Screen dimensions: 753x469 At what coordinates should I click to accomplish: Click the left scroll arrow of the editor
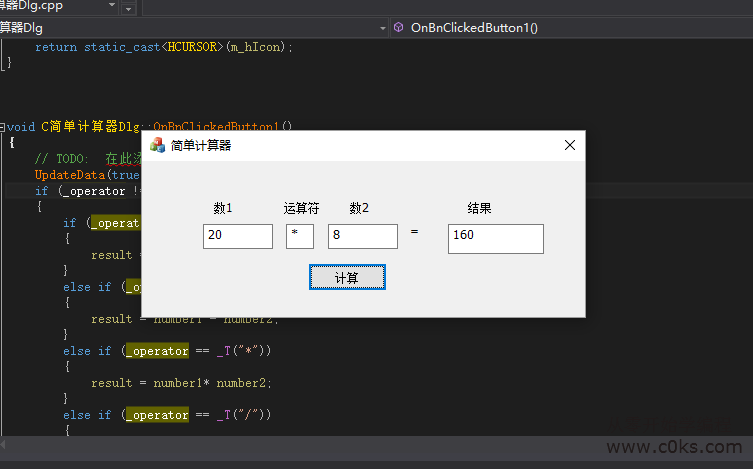5,444
